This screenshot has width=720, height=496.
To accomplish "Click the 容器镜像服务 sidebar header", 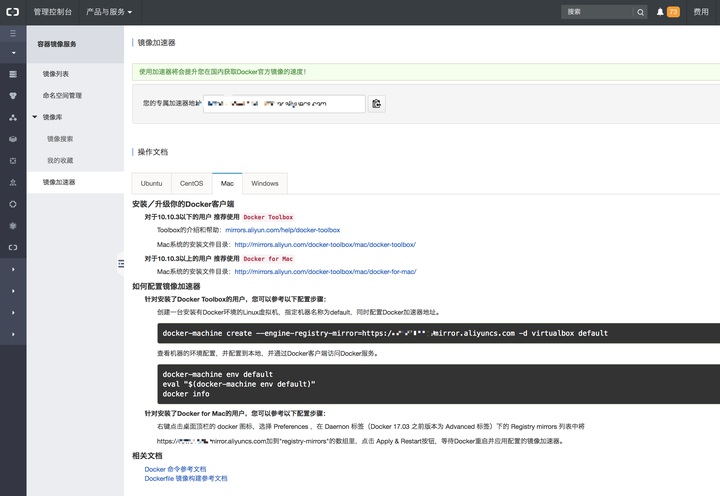I will point(57,44).
